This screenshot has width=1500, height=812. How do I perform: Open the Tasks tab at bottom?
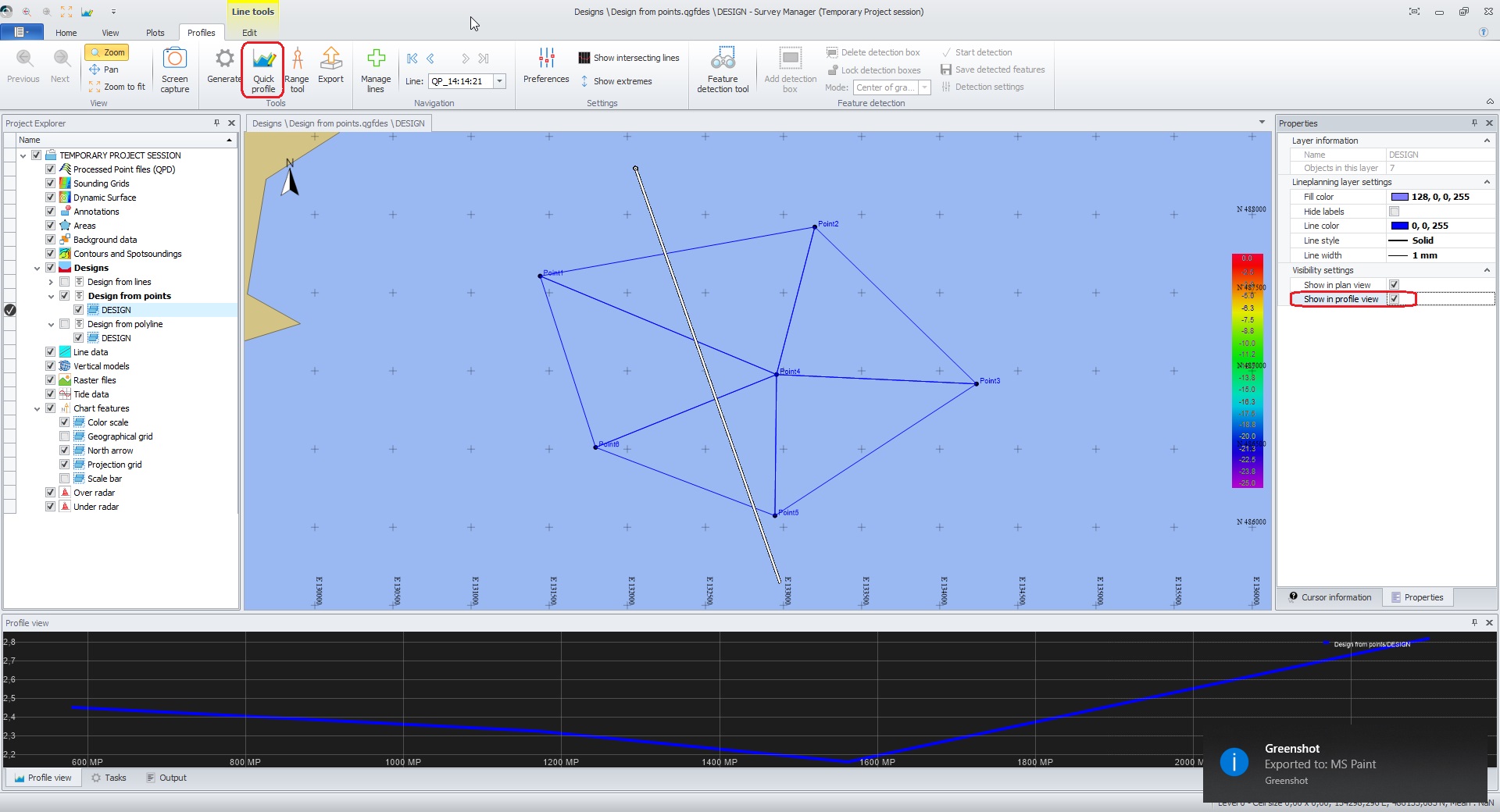(109, 778)
